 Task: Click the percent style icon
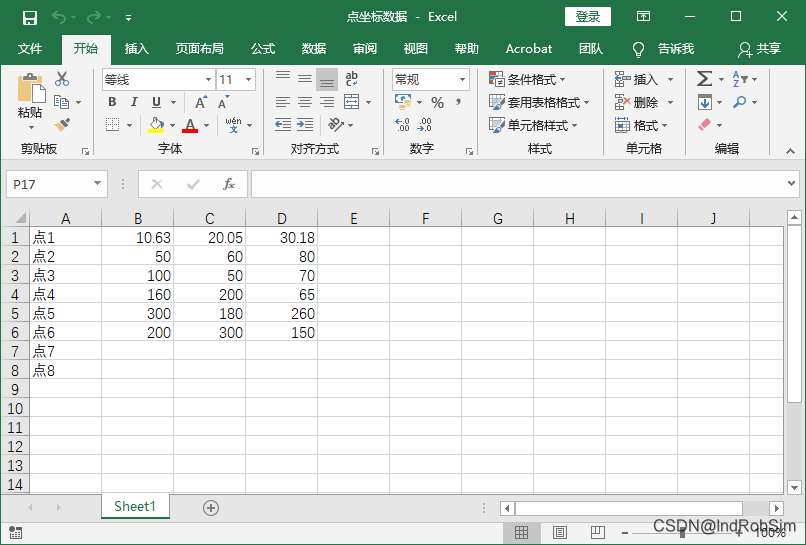[437, 102]
